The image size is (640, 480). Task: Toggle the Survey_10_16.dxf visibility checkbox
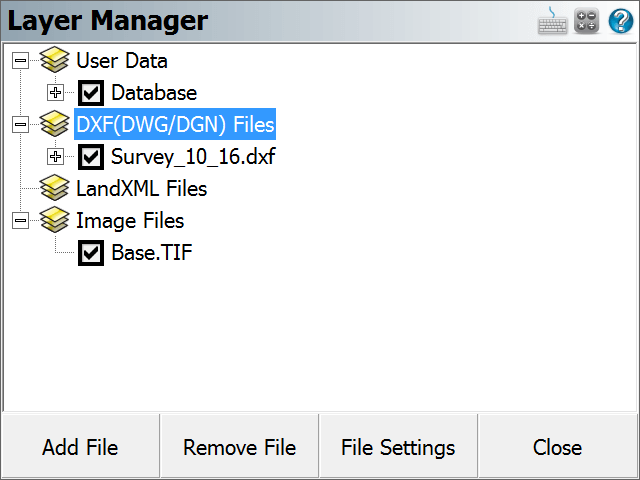pos(91,157)
